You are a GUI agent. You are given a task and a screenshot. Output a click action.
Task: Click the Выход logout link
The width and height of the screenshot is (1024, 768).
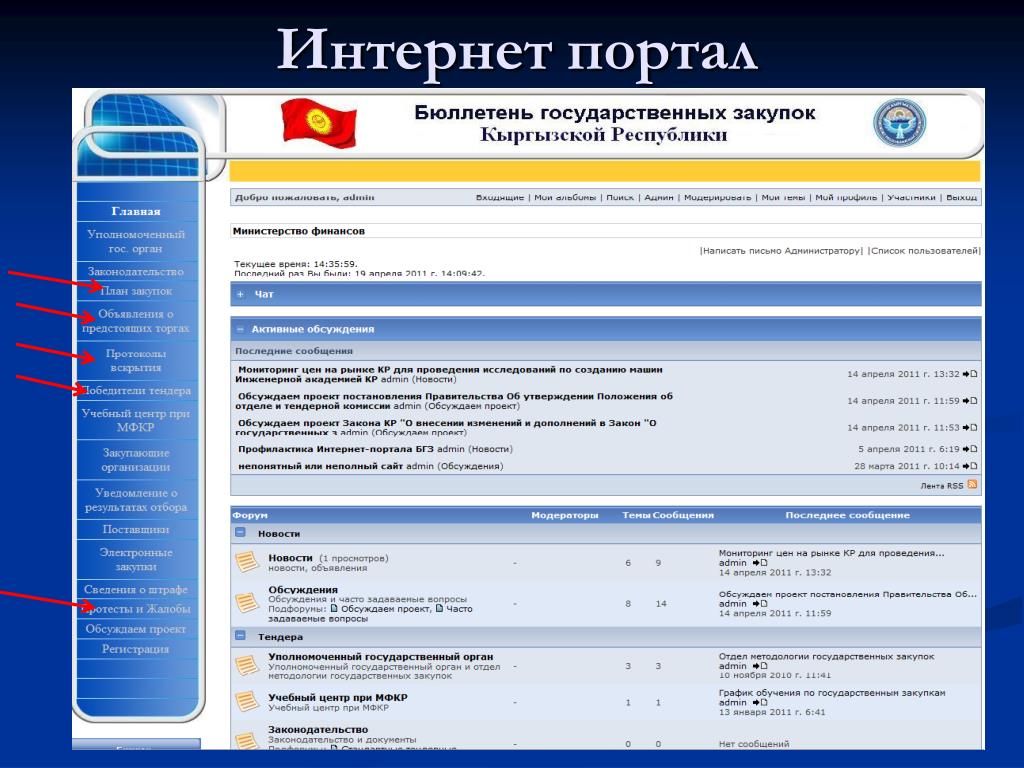pos(961,197)
